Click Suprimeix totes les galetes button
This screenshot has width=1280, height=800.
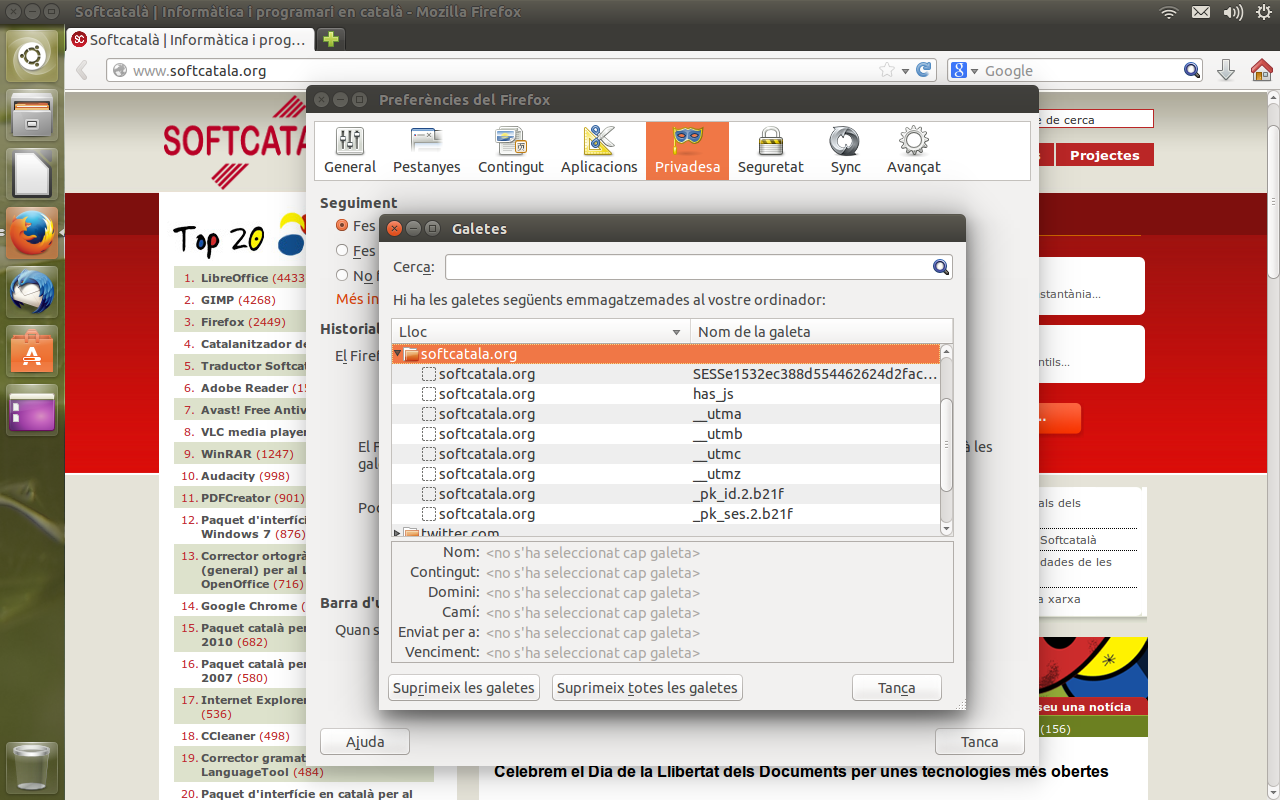pos(647,688)
